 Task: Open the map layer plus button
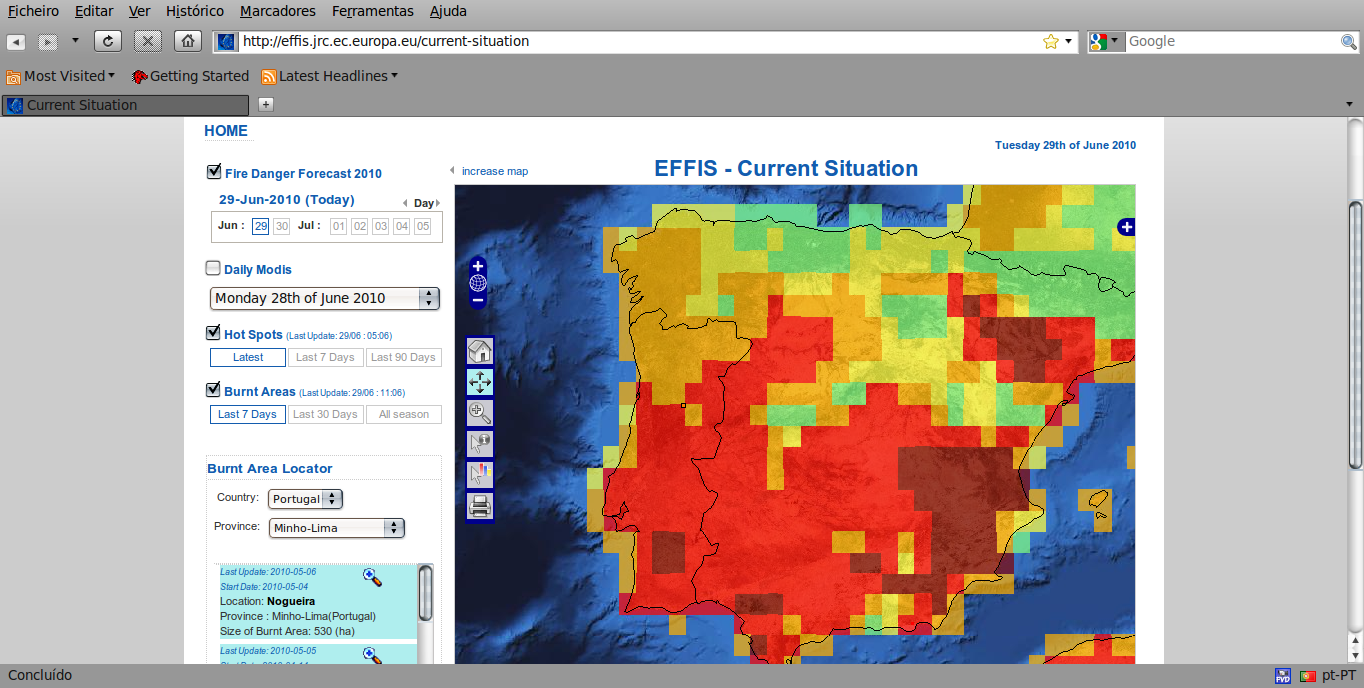[x=1126, y=227]
